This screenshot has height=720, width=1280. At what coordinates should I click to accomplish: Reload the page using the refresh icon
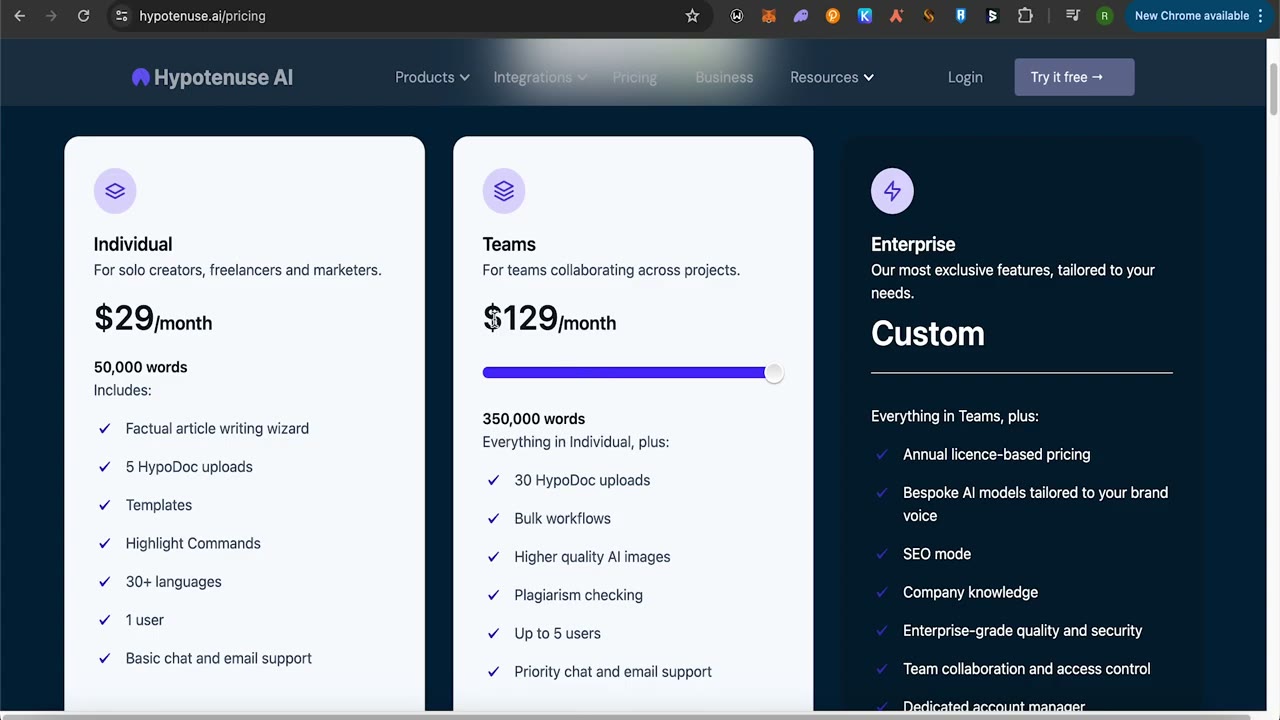(x=83, y=16)
